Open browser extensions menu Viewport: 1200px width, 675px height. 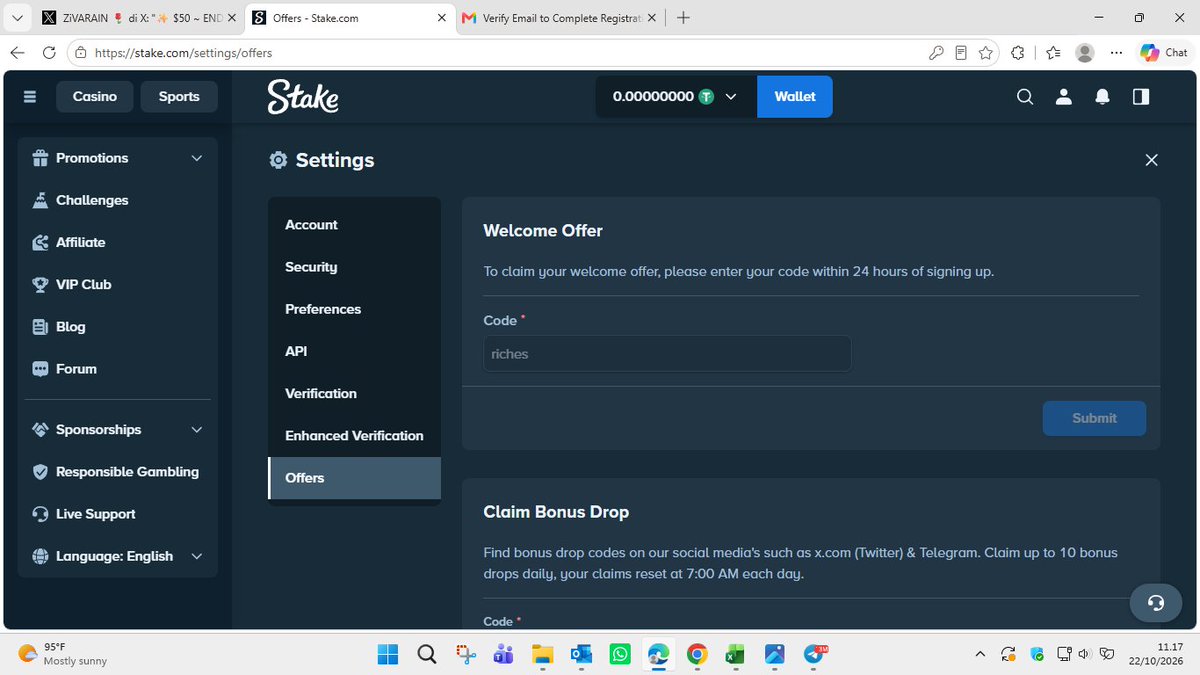click(1019, 53)
